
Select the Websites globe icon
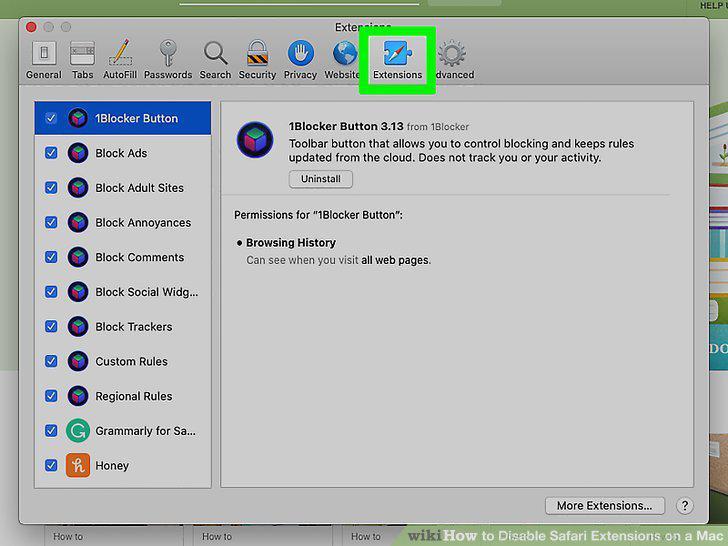(344, 53)
